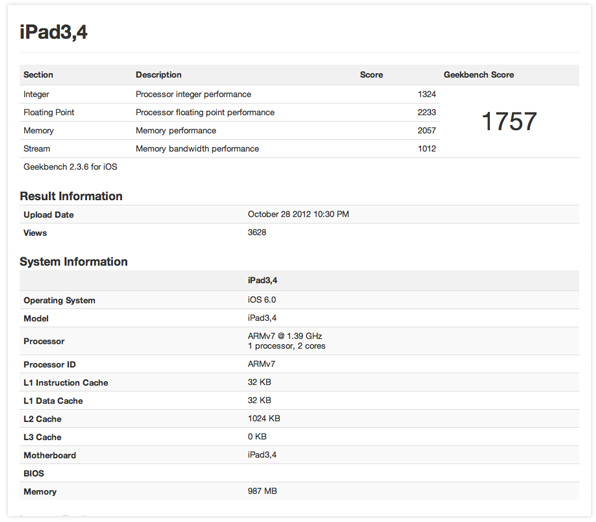
Task: Click 'Memory bandwidth performance' description
Action: pyautogui.click(x=197, y=149)
